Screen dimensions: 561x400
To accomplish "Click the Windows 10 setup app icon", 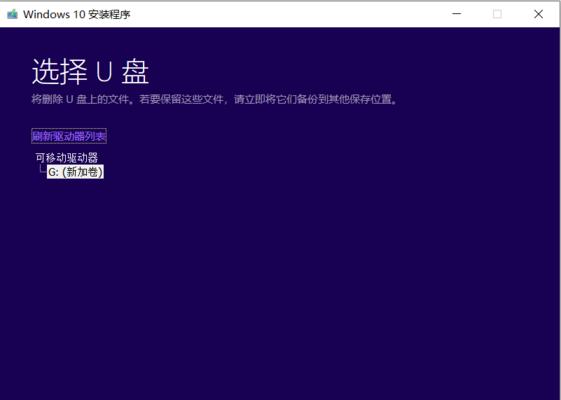I will (12, 14).
